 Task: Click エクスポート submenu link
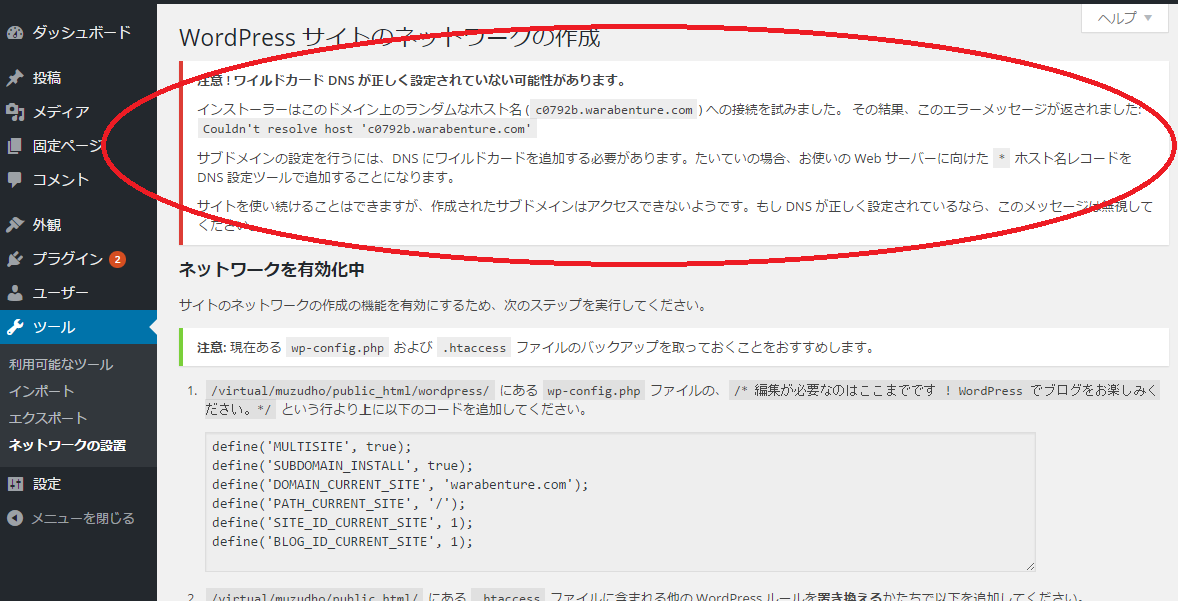tap(48, 418)
